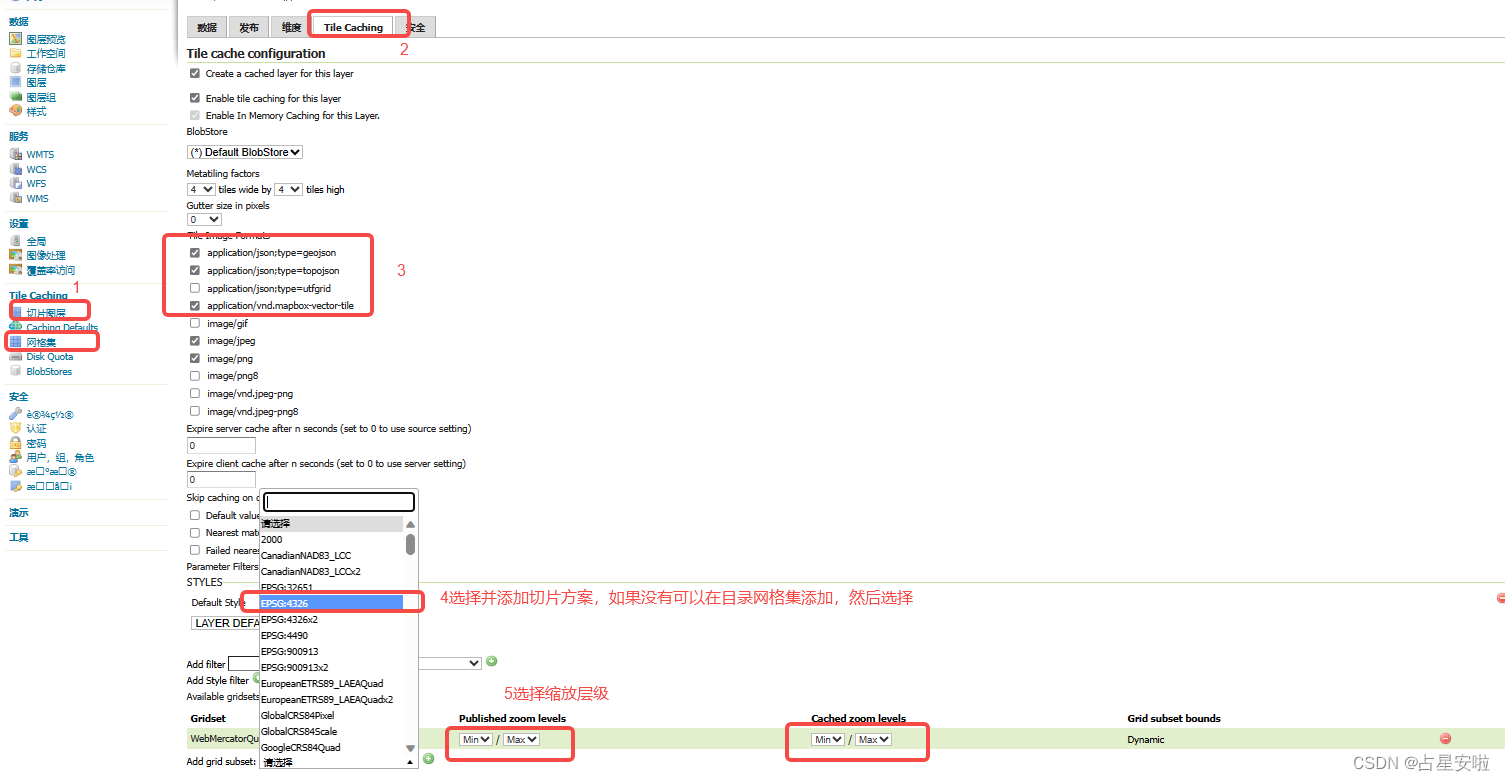Open the 演示 link

19,513
